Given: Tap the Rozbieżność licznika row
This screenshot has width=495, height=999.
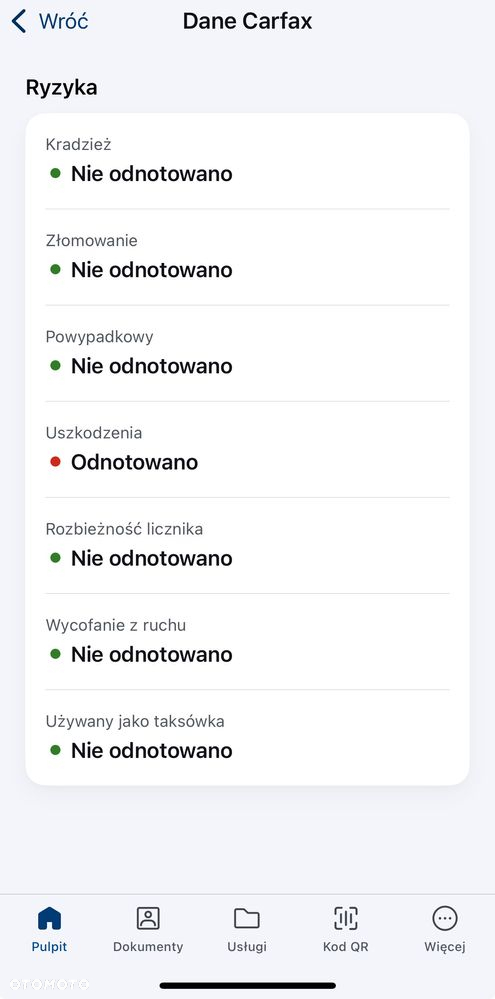Looking at the screenshot, I should (x=247, y=545).
